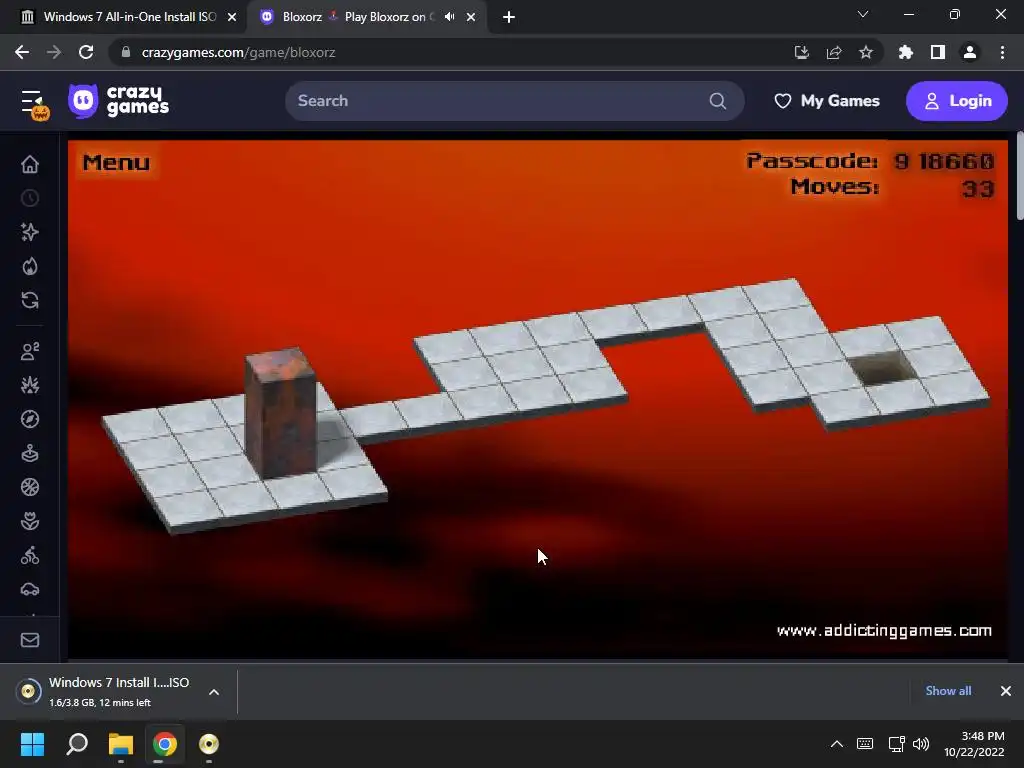Toggle the Chrome side panel
The image size is (1024, 768).
click(938, 52)
